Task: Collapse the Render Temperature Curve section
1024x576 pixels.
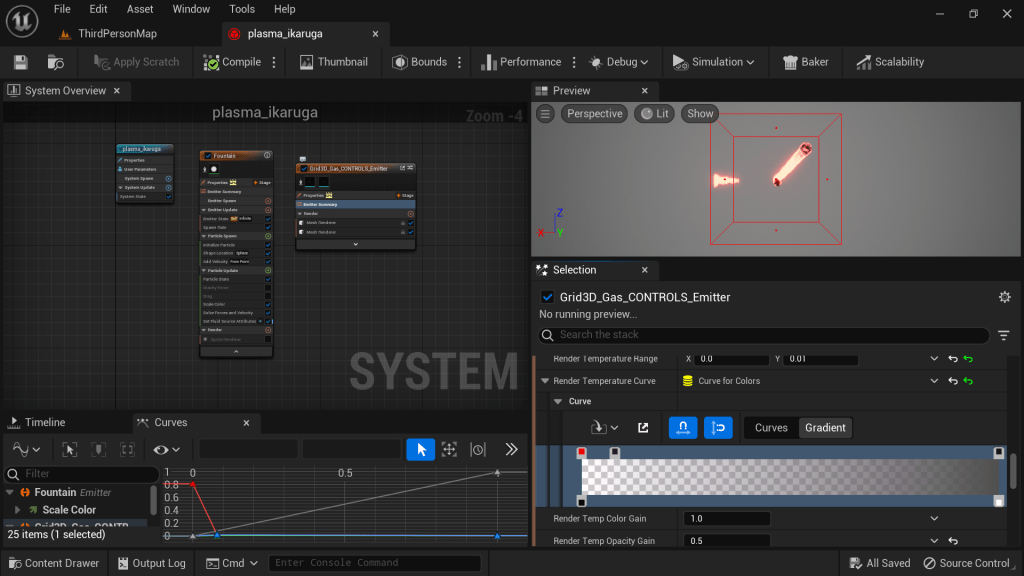Action: 545,381
